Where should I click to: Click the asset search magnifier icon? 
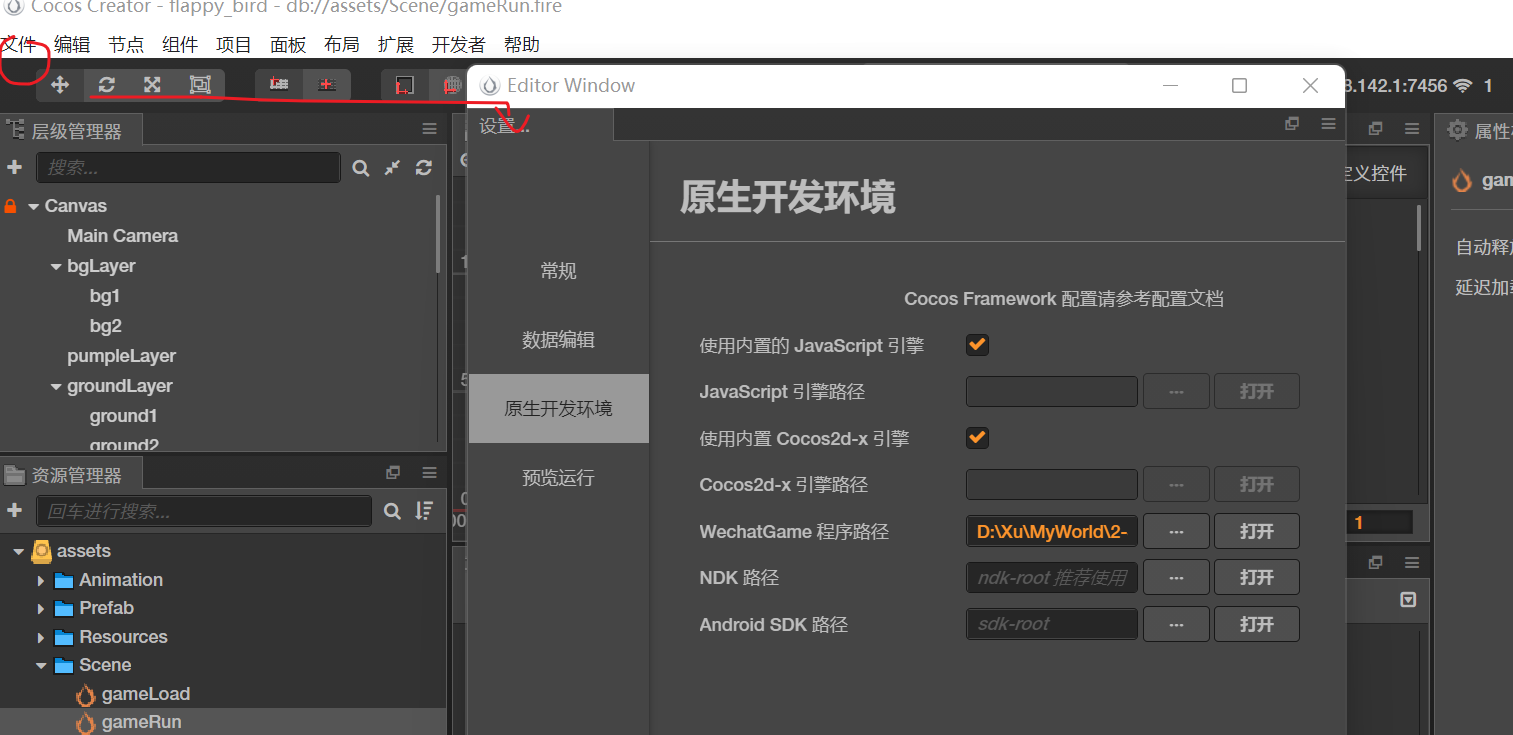[x=392, y=511]
